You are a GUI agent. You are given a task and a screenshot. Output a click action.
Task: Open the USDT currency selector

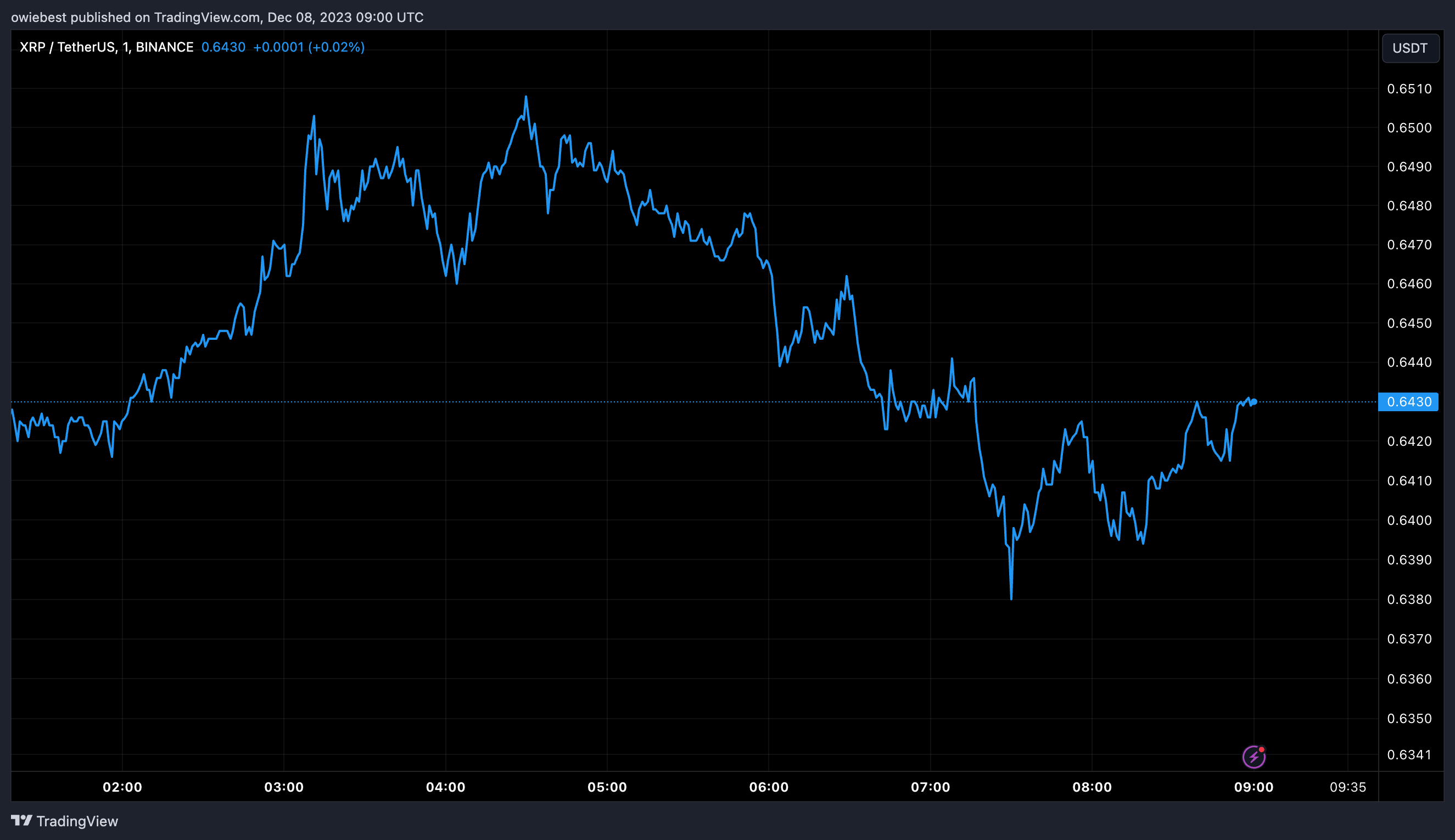pos(1410,48)
